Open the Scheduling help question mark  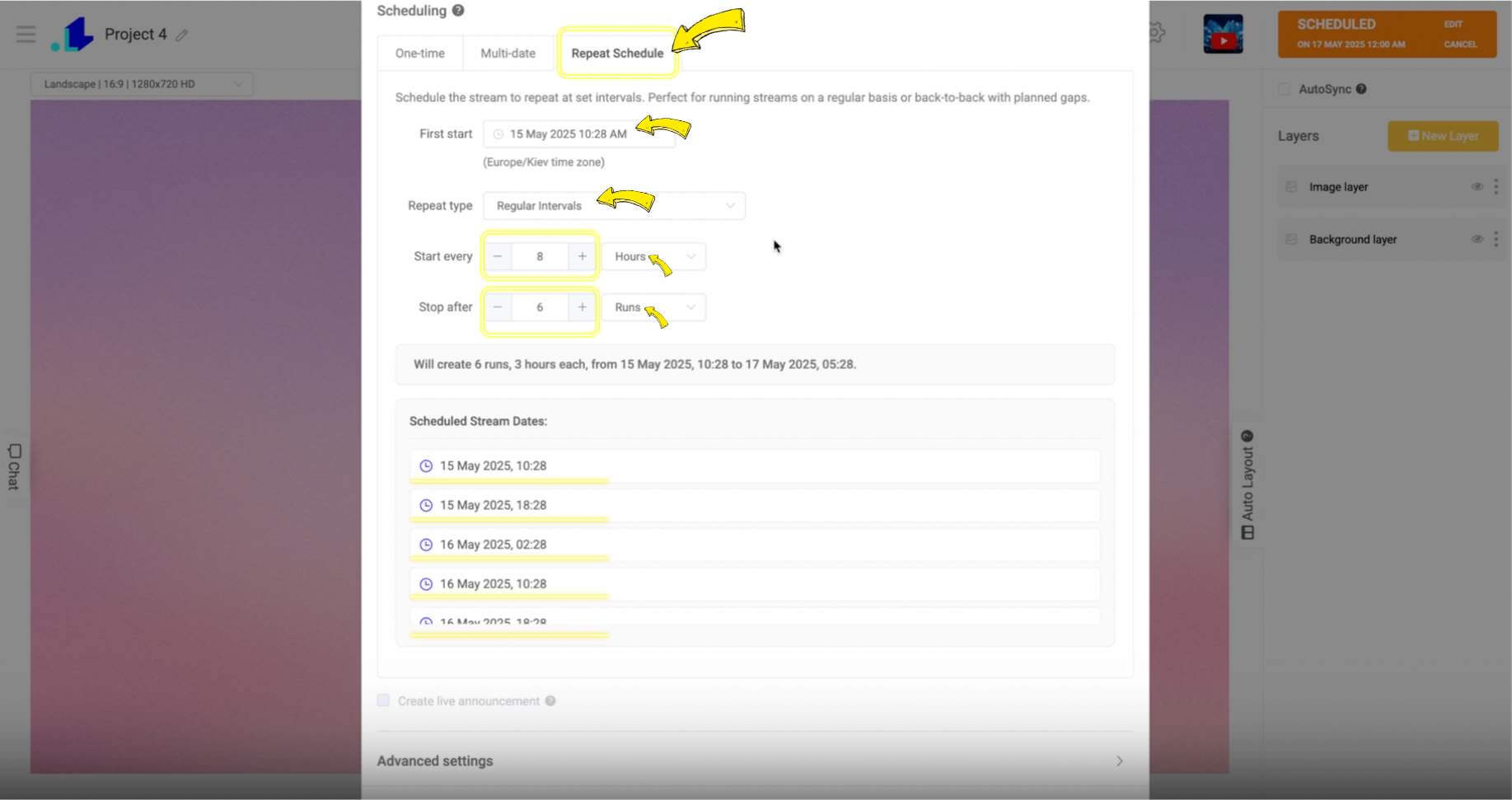click(x=458, y=11)
